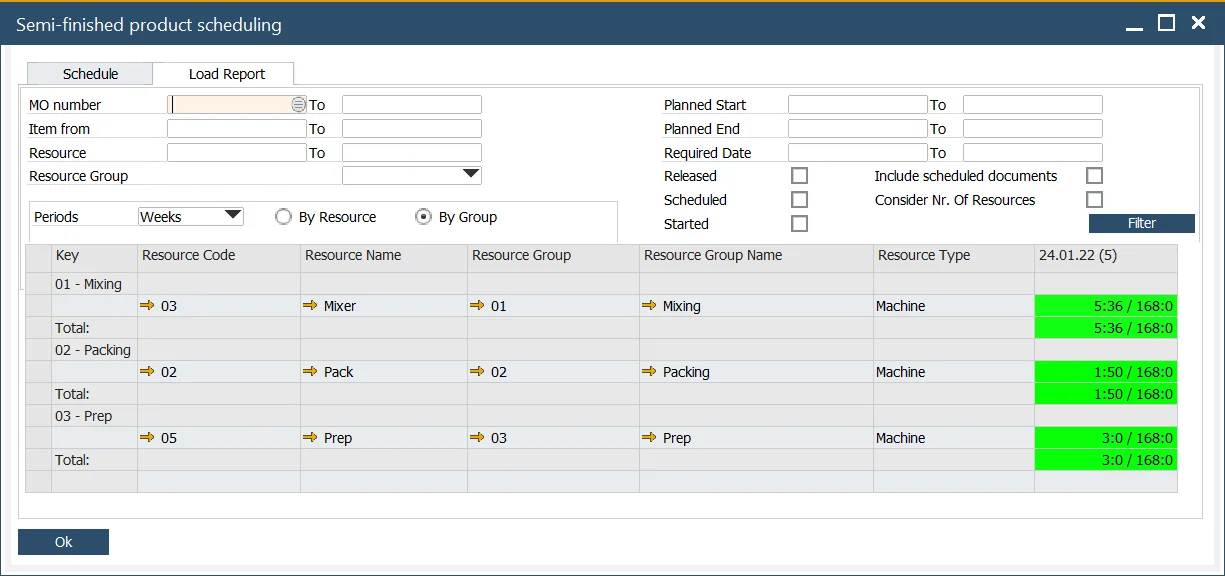Click the choose-from-list icon in MO number field
The width and height of the screenshot is (1225, 576).
[298, 104]
